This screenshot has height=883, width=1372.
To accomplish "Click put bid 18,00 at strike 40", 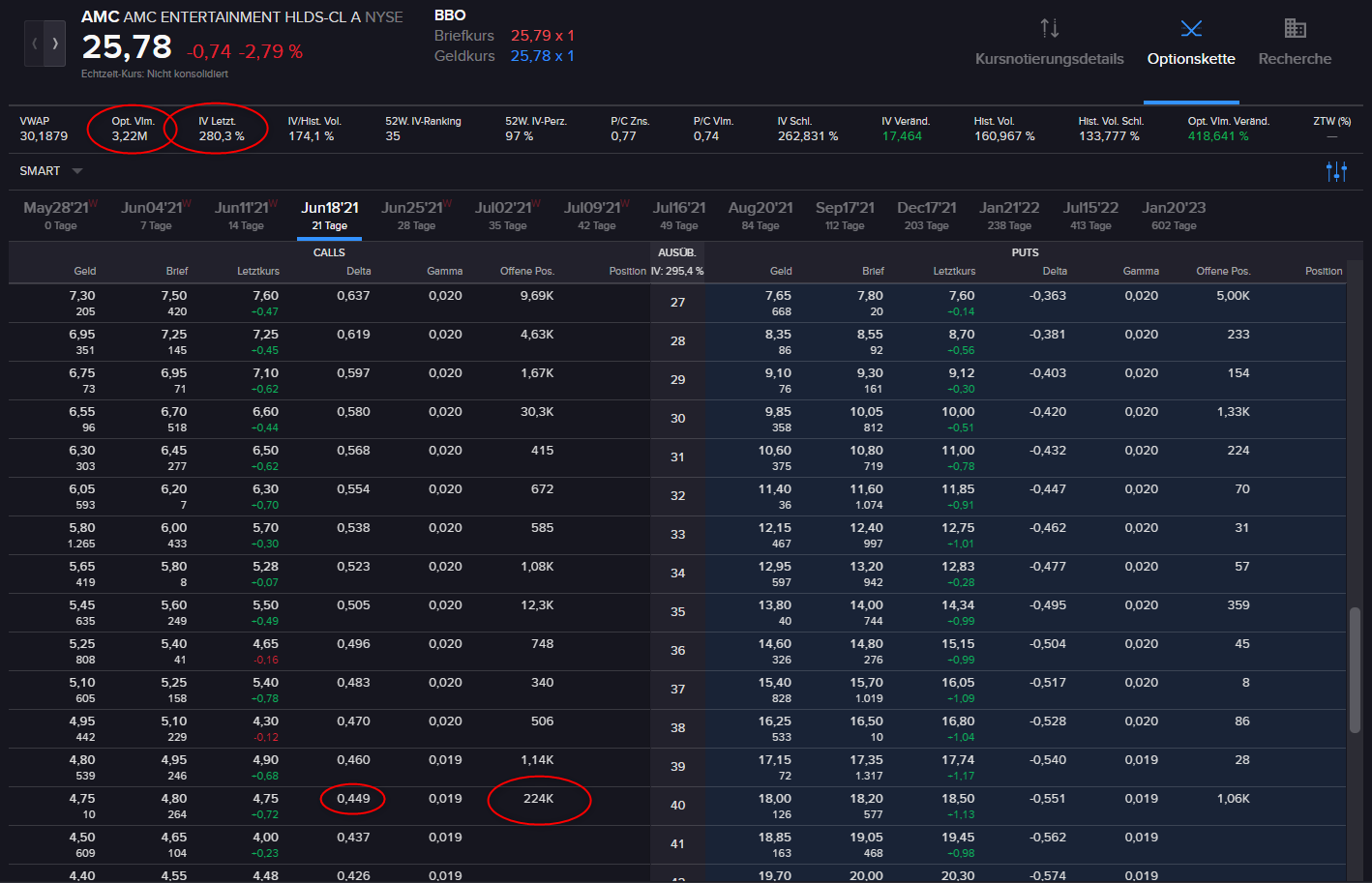I will pos(775,799).
